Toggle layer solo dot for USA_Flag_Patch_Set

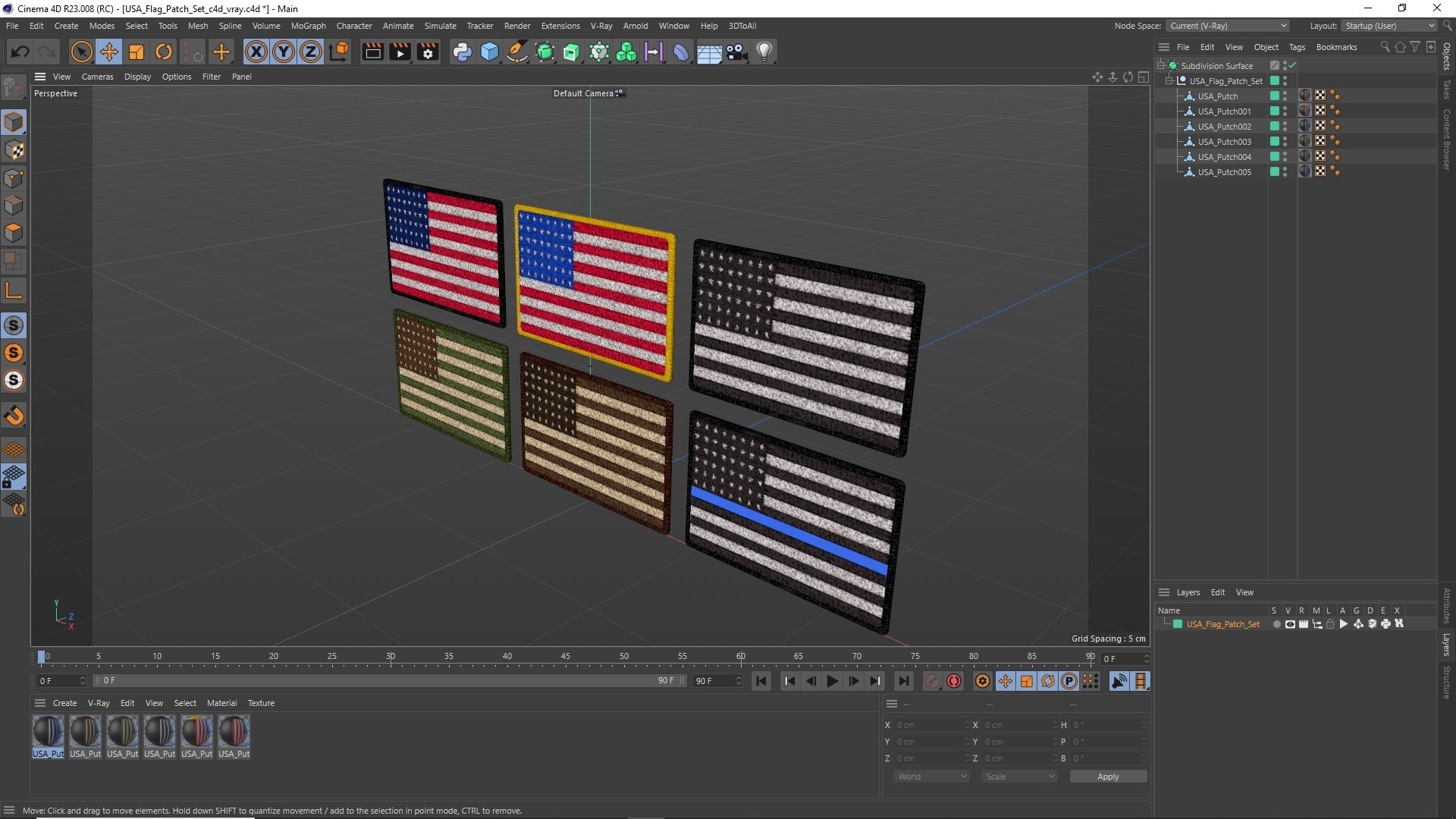(1276, 624)
